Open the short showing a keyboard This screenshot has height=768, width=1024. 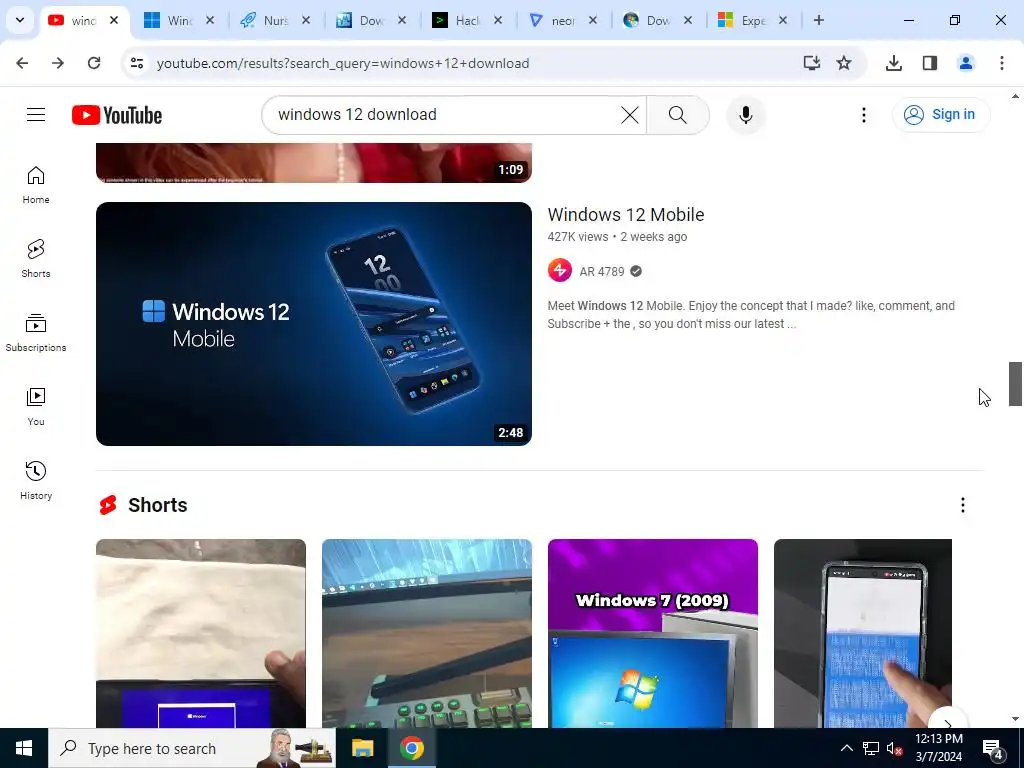[426, 633]
